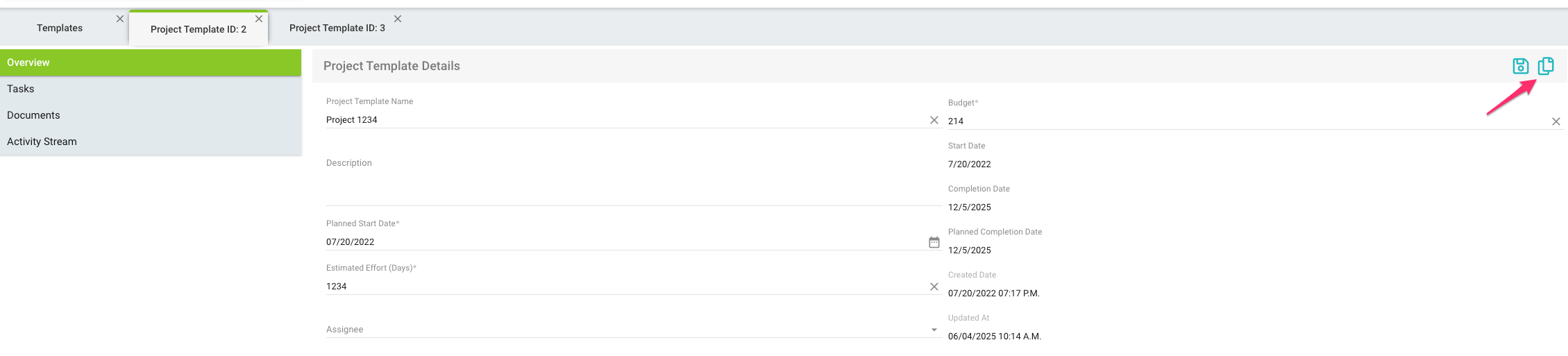Close the Project Template ID: 2 tab
Viewport: 1568px width, 356px height.
pyautogui.click(x=259, y=19)
